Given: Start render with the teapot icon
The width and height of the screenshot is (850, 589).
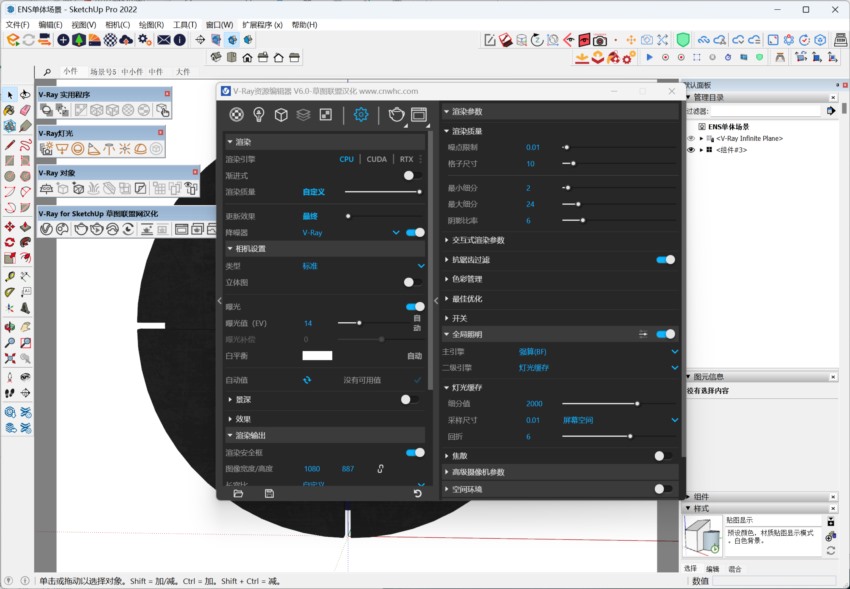Looking at the screenshot, I should pyautogui.click(x=396, y=114).
